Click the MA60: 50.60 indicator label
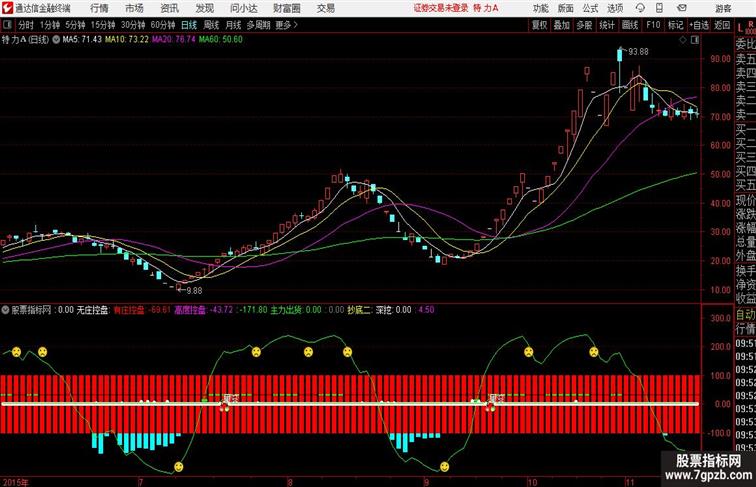Screen dimensions: 756x487 tap(221, 40)
